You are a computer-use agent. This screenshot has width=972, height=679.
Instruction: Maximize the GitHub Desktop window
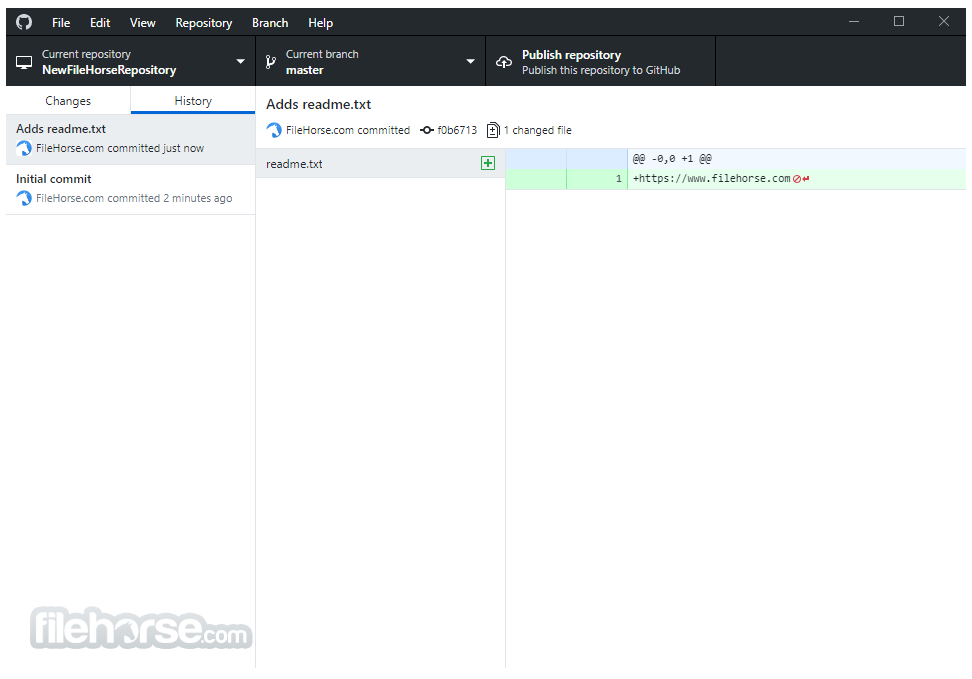click(x=899, y=22)
